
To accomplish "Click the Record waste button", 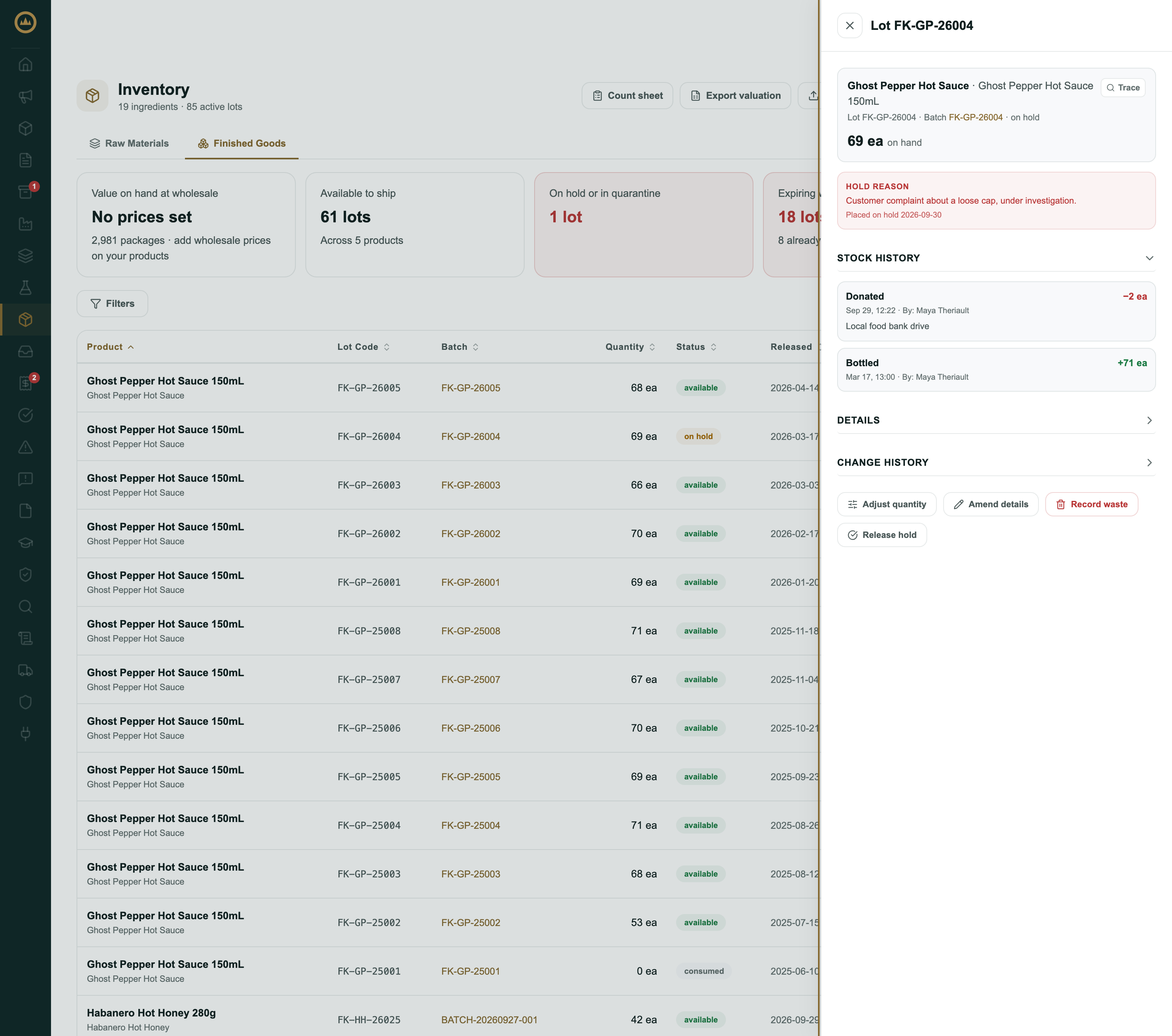I will 1092,504.
